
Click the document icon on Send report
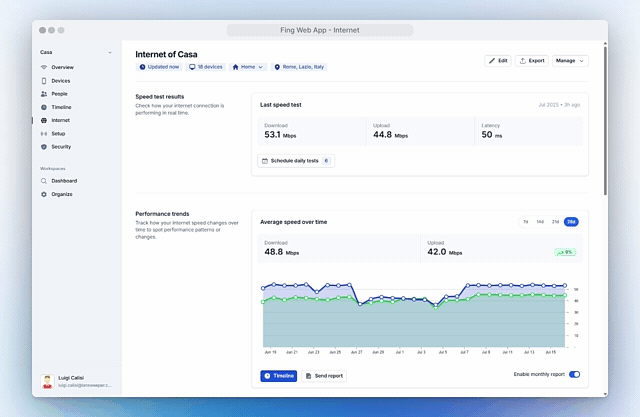pos(309,376)
